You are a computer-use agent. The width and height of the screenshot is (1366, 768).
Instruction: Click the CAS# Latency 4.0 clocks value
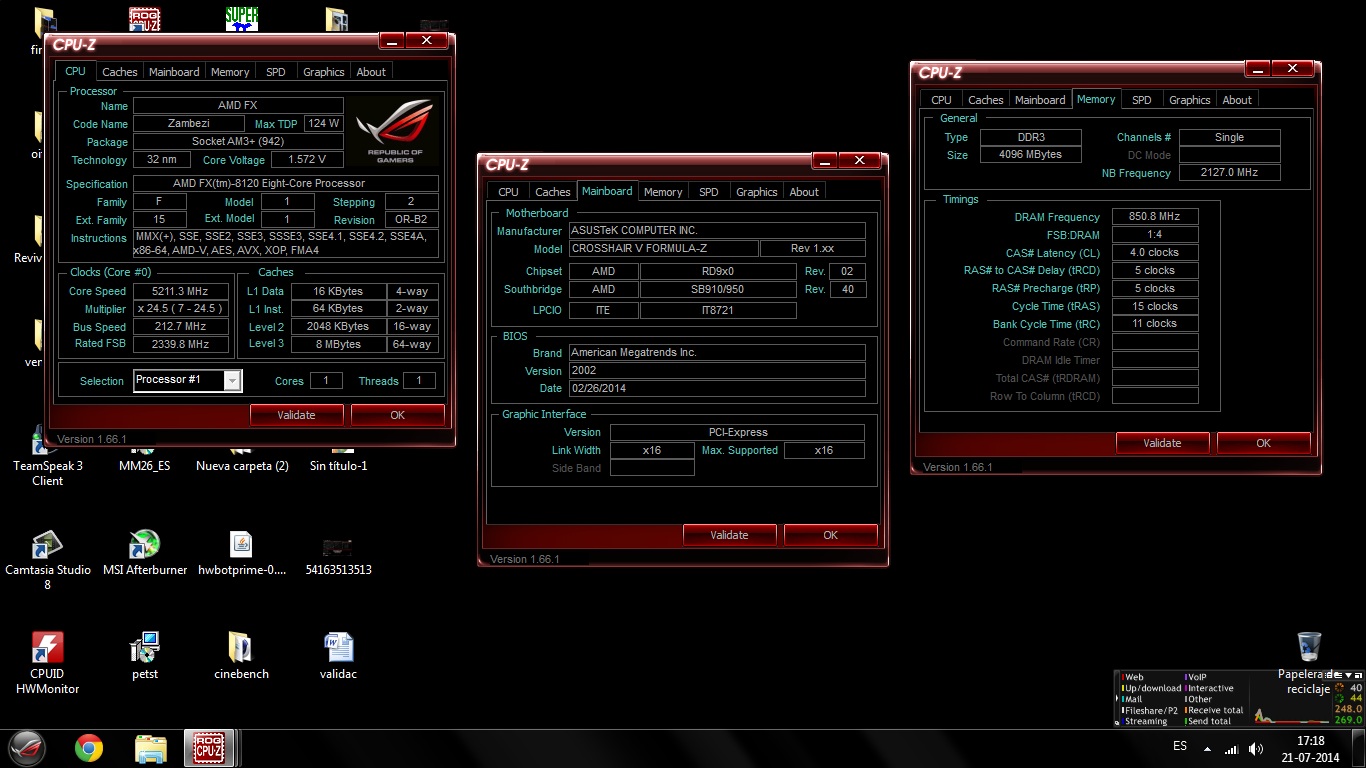click(1154, 253)
